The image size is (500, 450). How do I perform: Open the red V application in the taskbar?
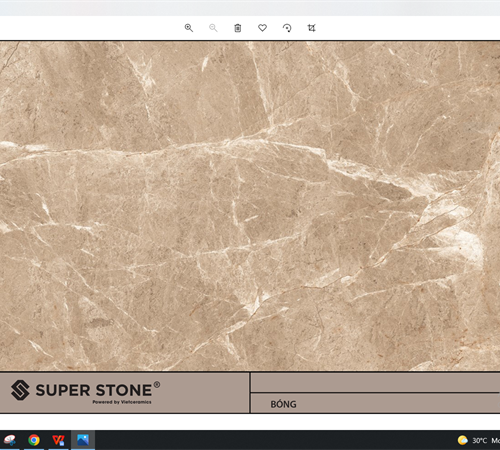coord(58,440)
